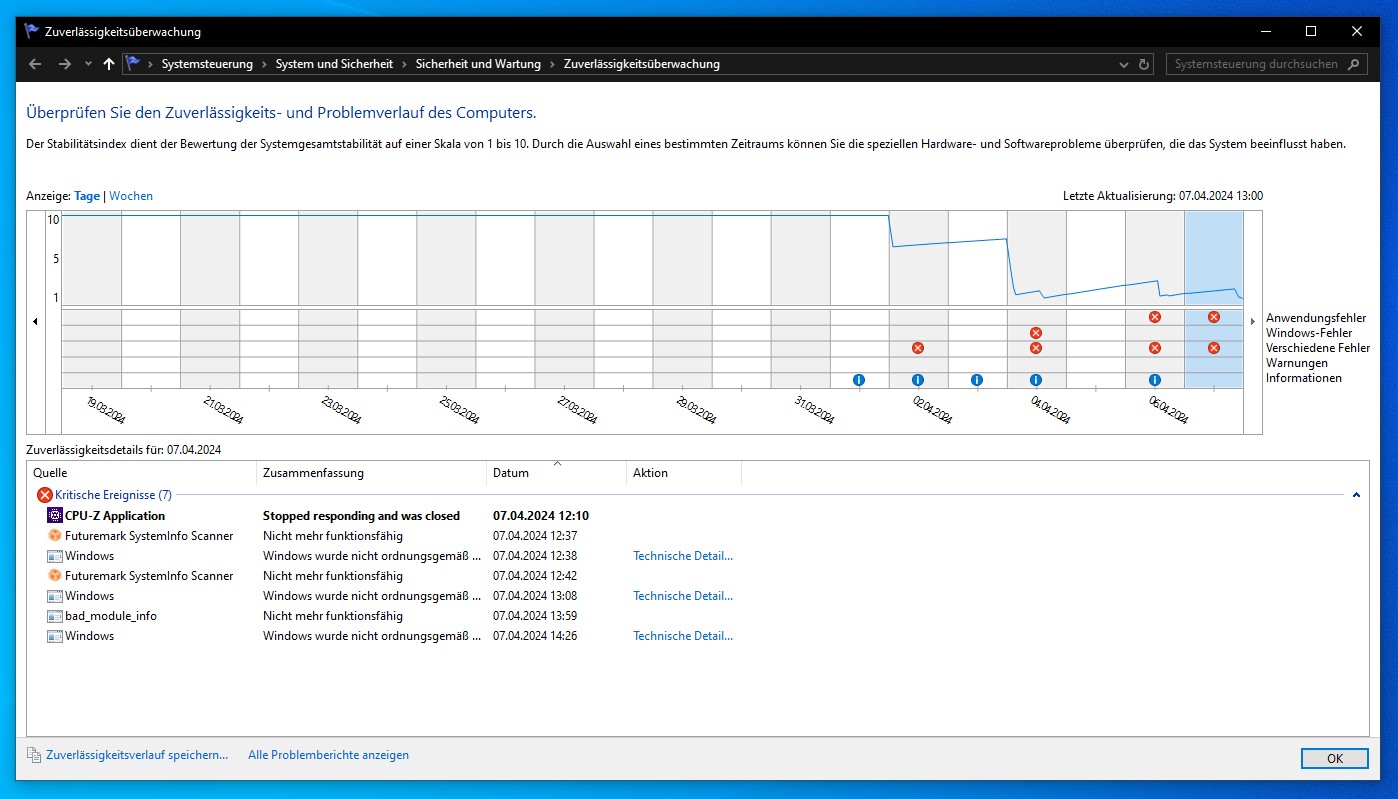
Task: Expand the chevron after Sicherheit und Wartung
Action: click(552, 64)
